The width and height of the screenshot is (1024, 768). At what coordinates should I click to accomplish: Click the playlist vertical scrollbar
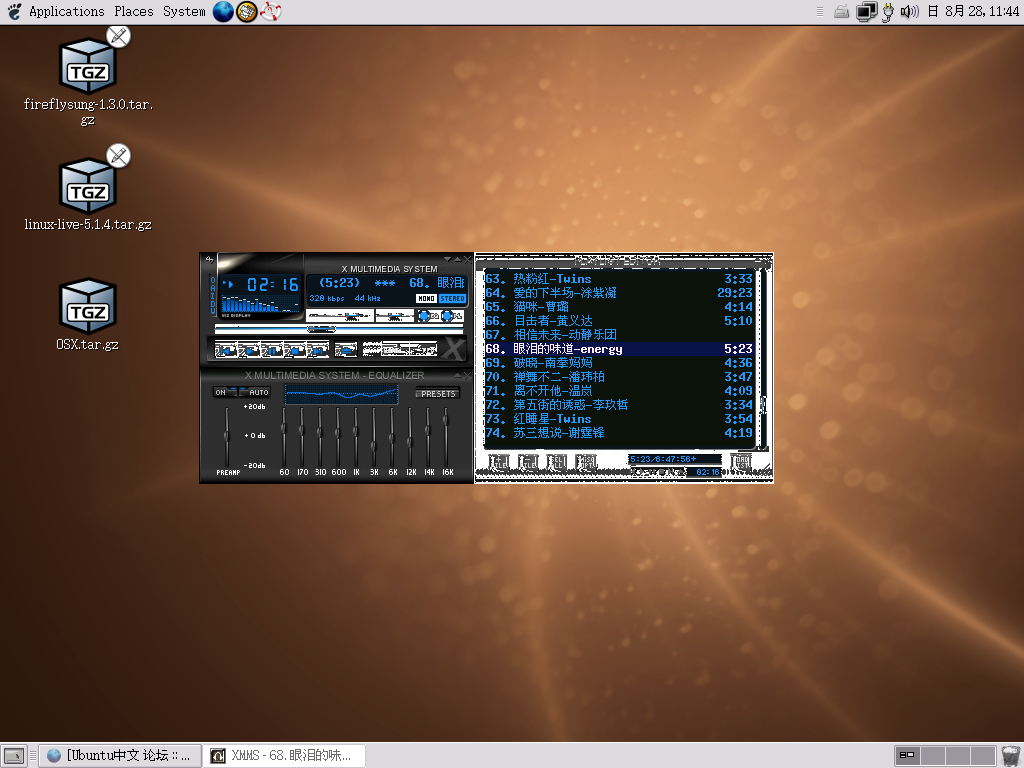pyautogui.click(x=762, y=359)
